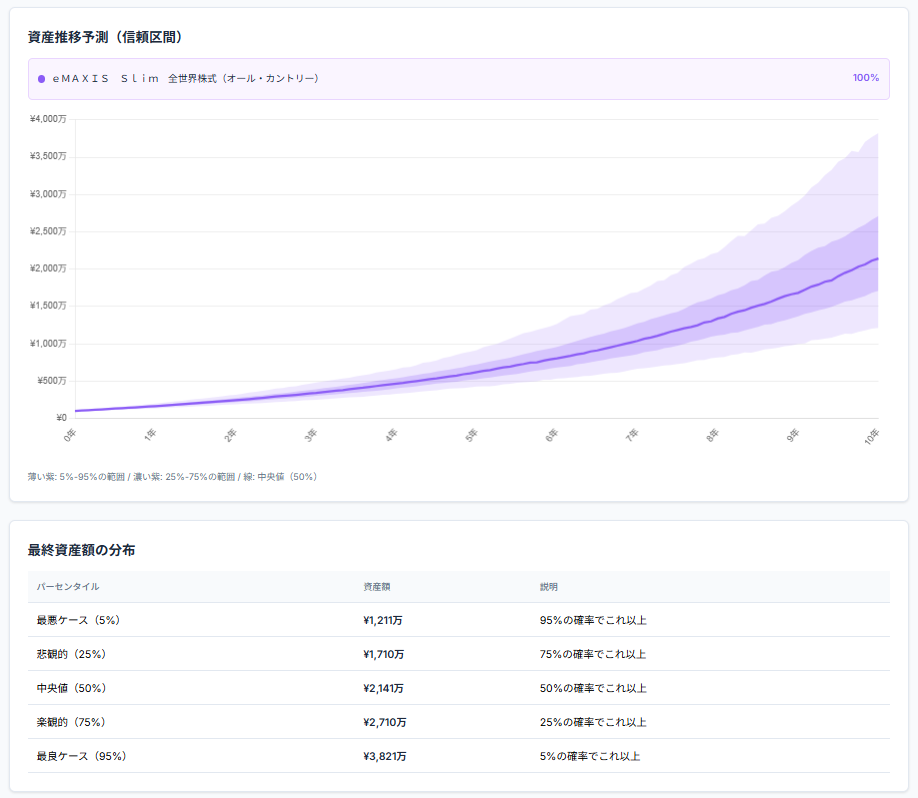Select the 最悪ケース（5%） row label

78,620
